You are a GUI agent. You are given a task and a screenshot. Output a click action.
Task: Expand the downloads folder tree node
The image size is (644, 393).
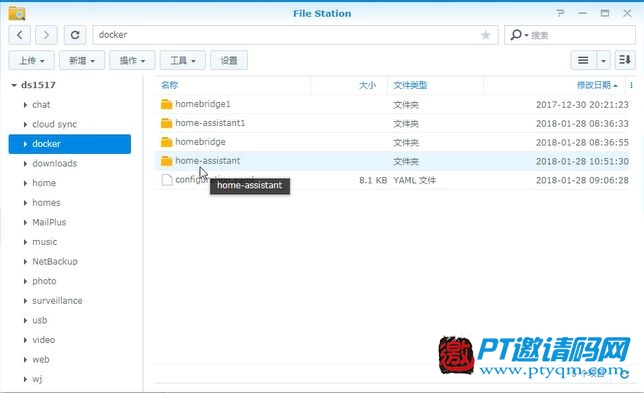[25, 163]
